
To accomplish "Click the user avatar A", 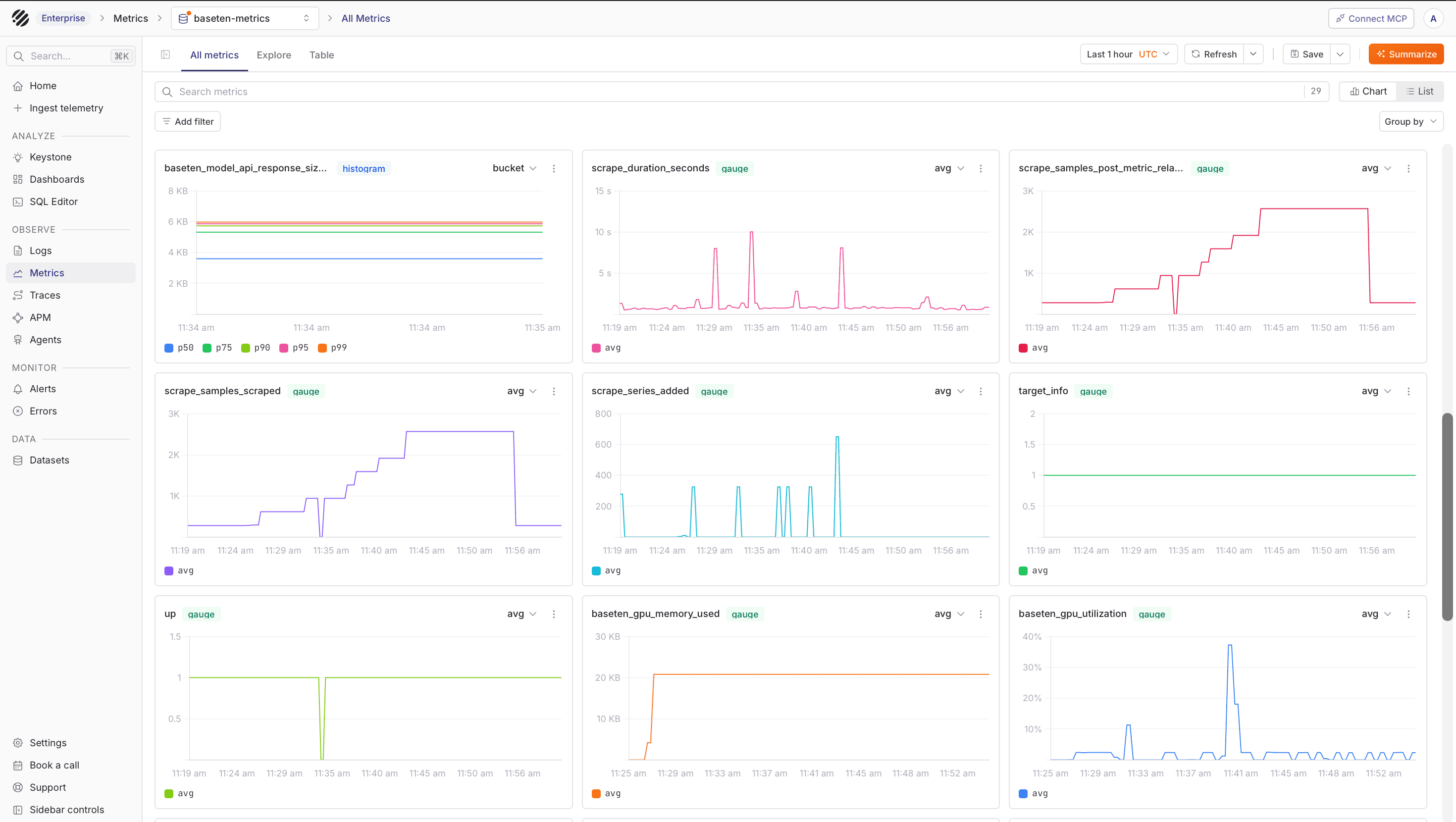I will 1433,18.
